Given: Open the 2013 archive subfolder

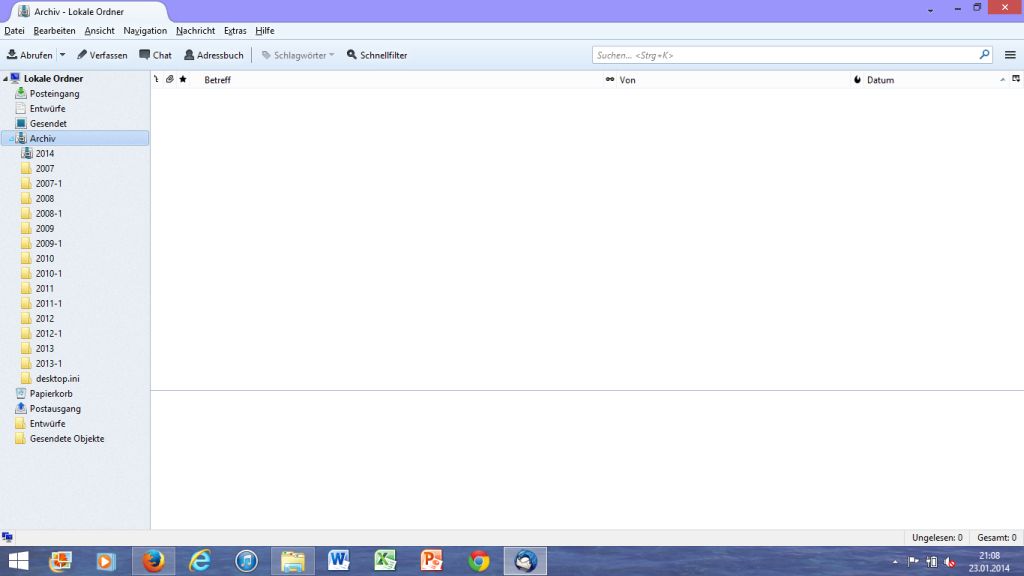Looking at the screenshot, I should pos(44,349).
